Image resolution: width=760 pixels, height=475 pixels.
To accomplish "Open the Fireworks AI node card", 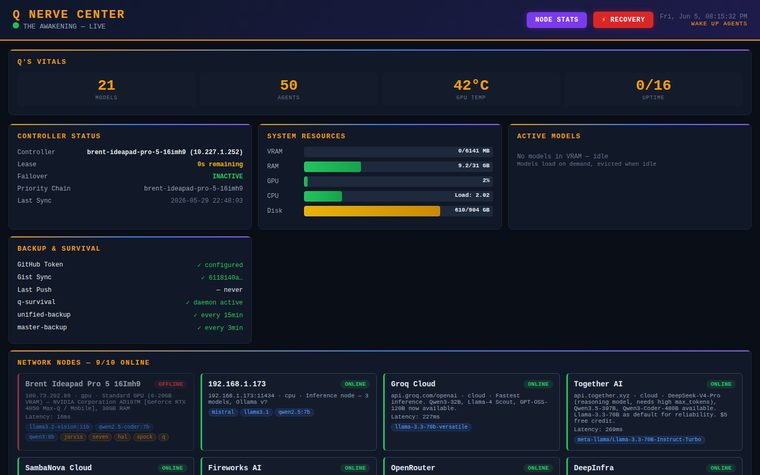I will coord(288,466).
